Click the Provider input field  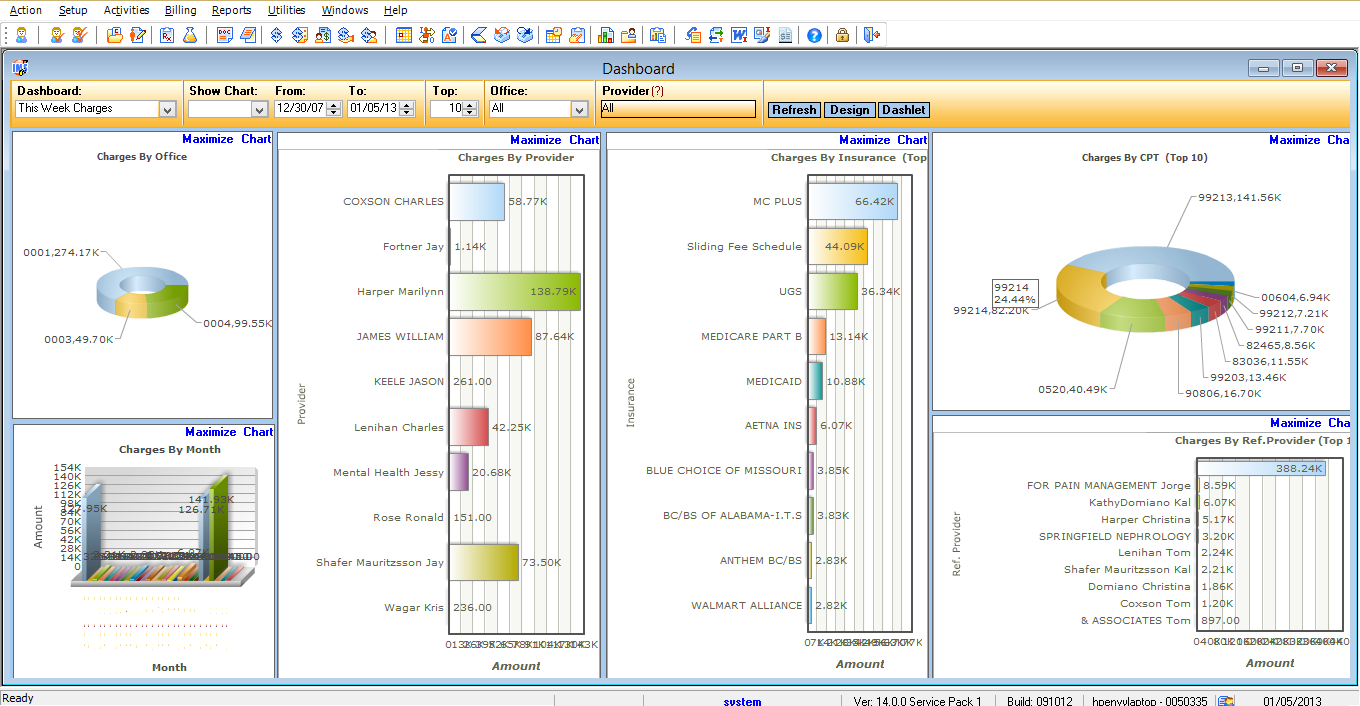[x=677, y=109]
